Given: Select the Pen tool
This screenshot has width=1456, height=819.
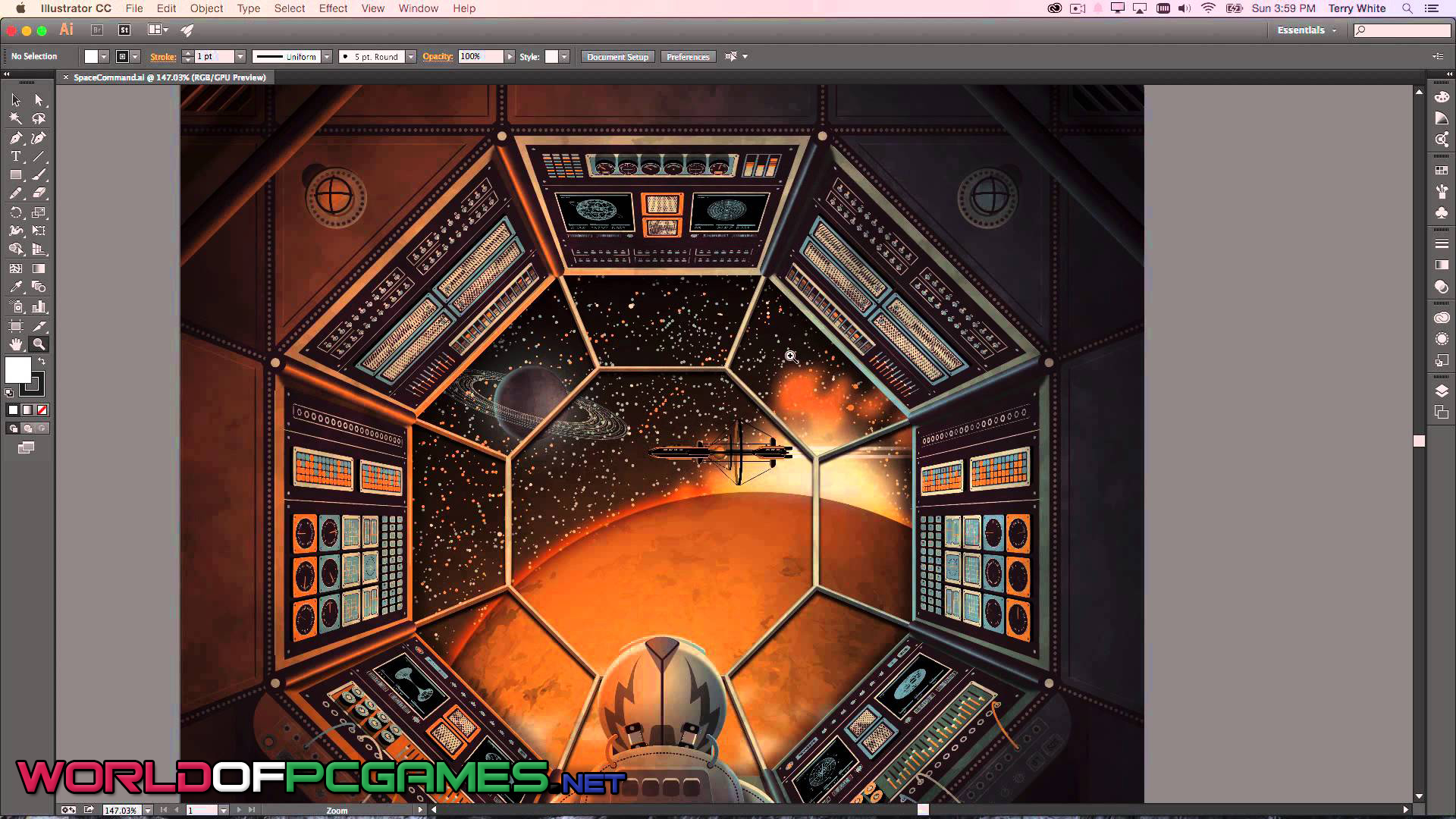Looking at the screenshot, I should click(16, 138).
